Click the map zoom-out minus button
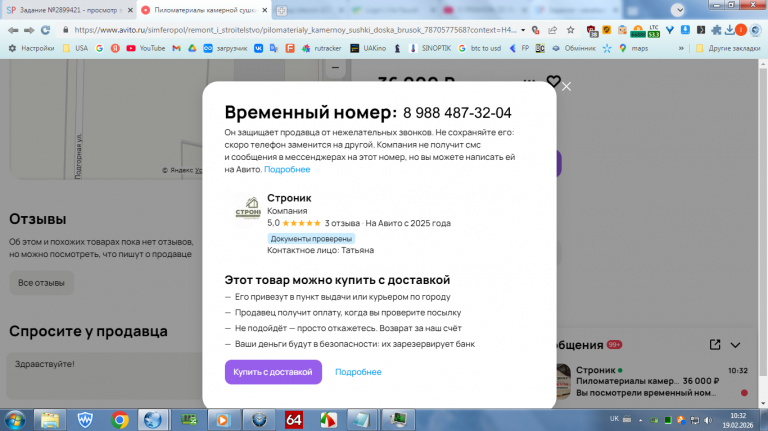This screenshot has width=768, height=431. click(x=336, y=68)
